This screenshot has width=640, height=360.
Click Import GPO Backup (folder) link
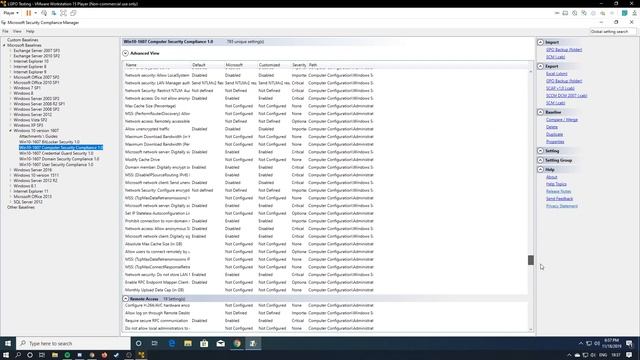click(564, 50)
